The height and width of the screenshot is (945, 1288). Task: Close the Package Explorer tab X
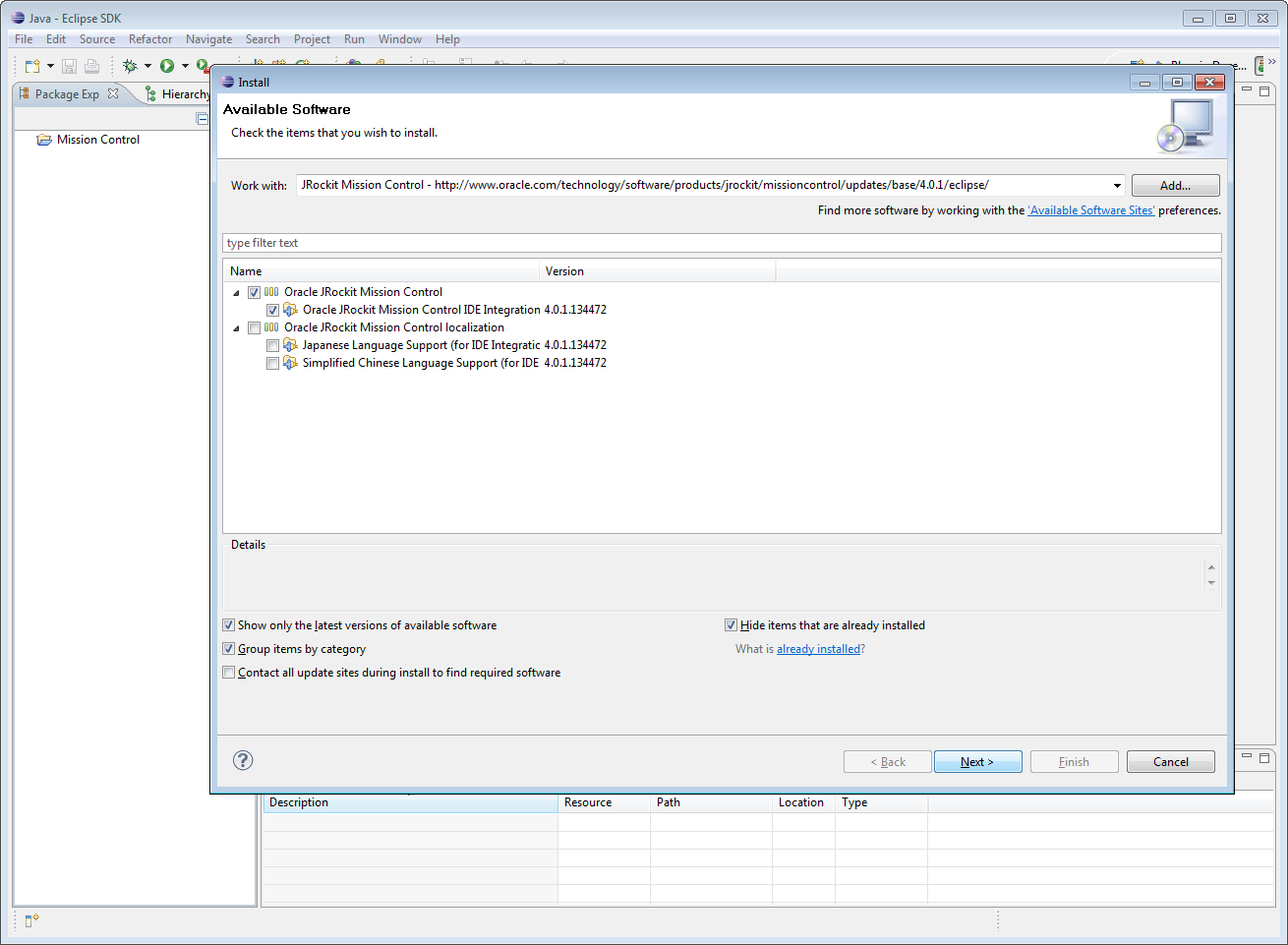(113, 94)
